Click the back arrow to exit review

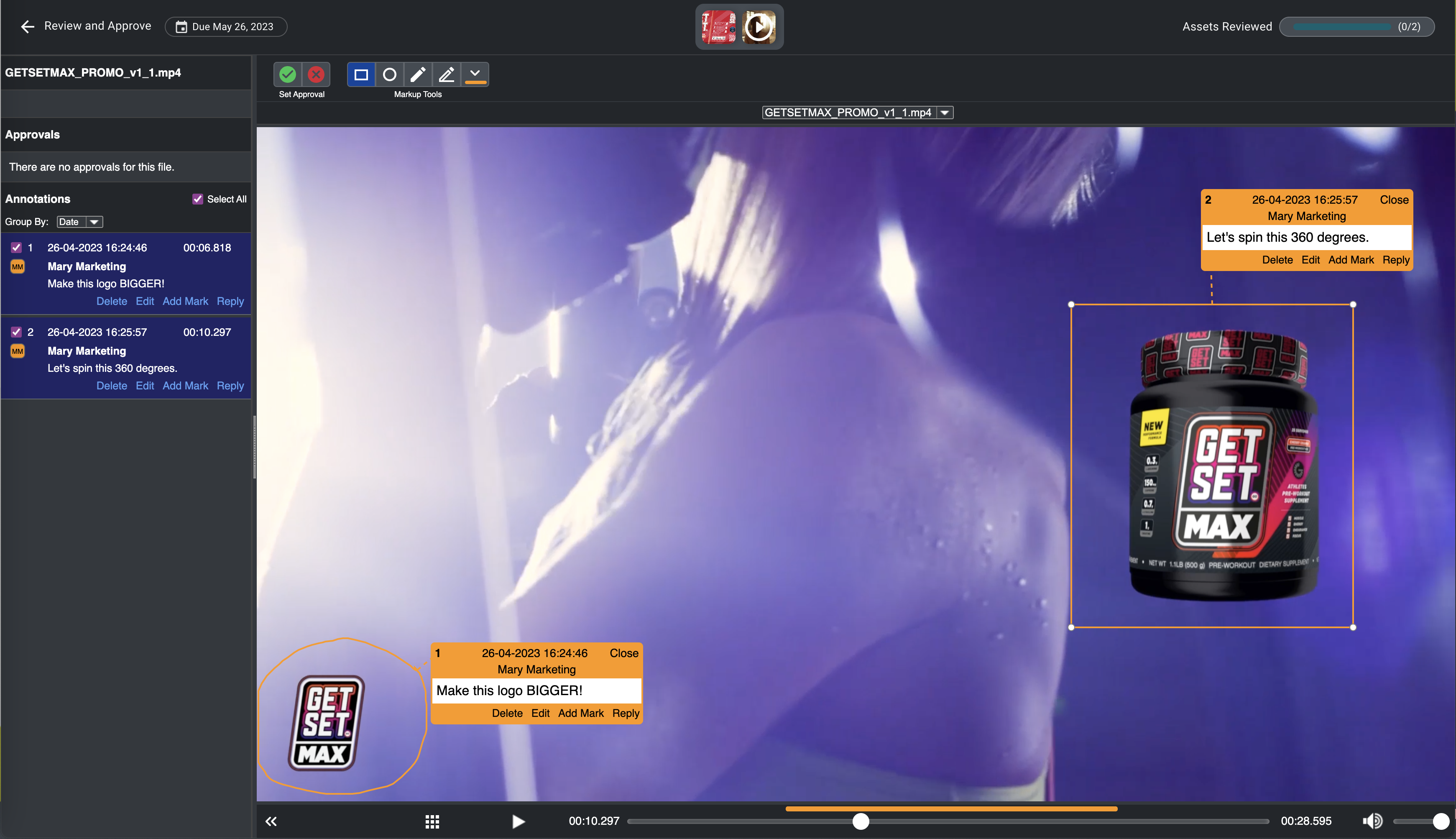coord(27,25)
